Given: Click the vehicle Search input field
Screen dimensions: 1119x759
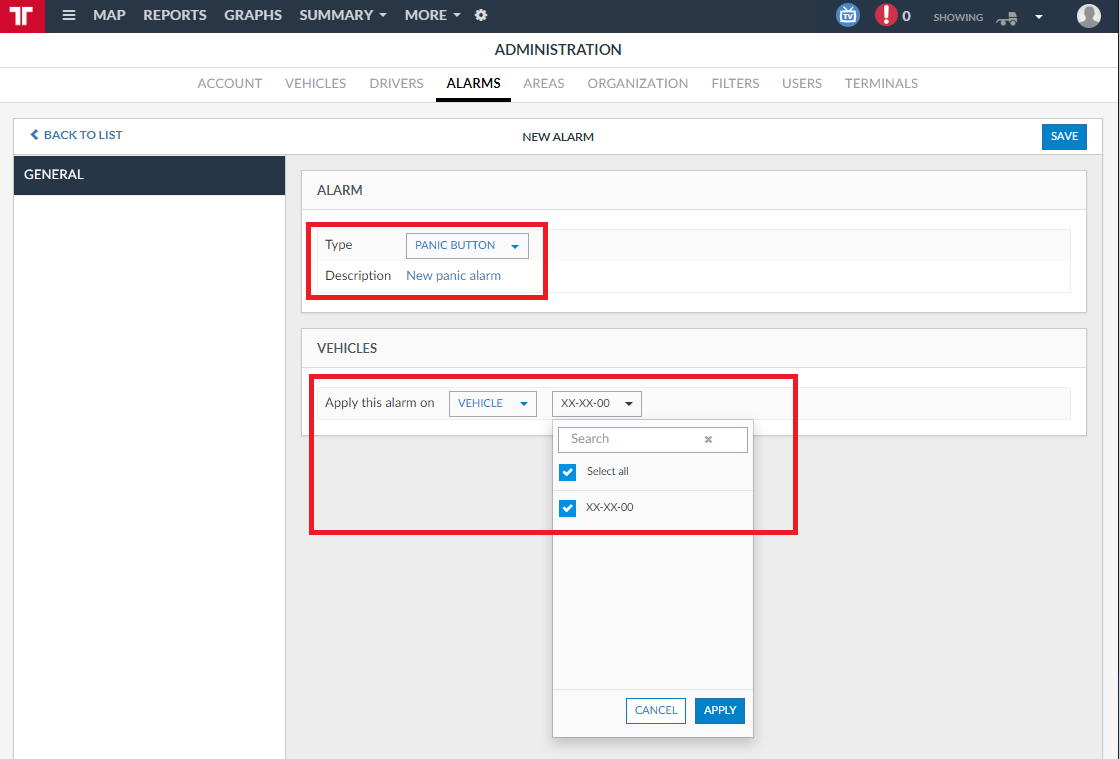Looking at the screenshot, I should coord(652,439).
